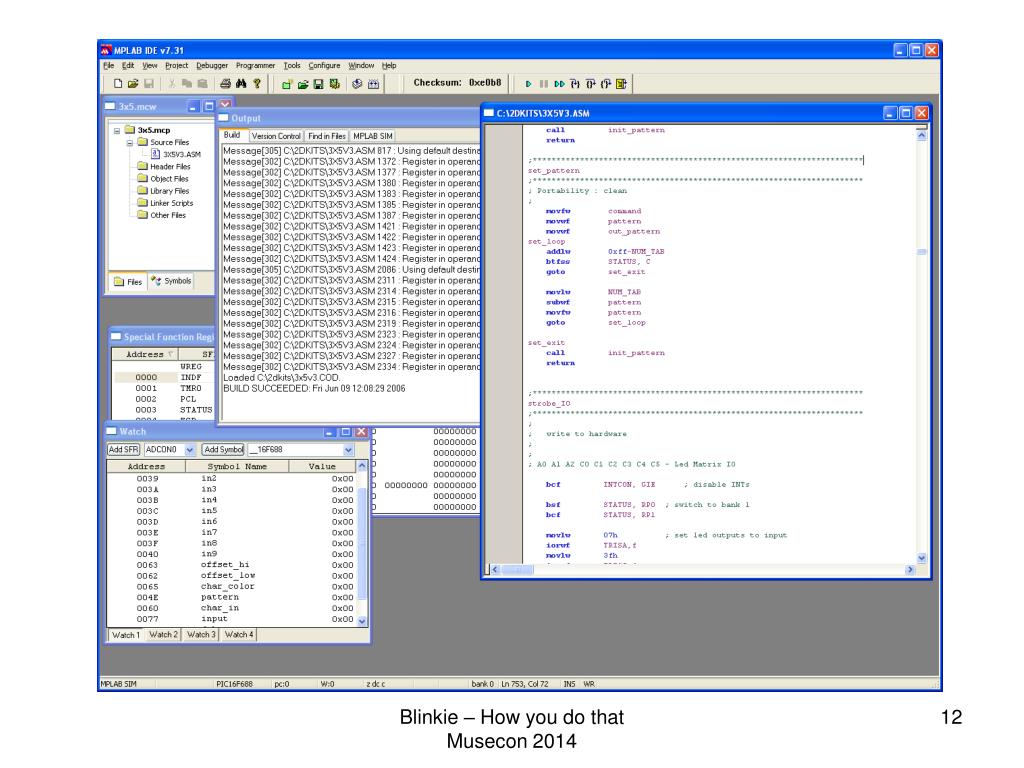
Task: Click the Animate double-arrow icon
Action: 559,84
